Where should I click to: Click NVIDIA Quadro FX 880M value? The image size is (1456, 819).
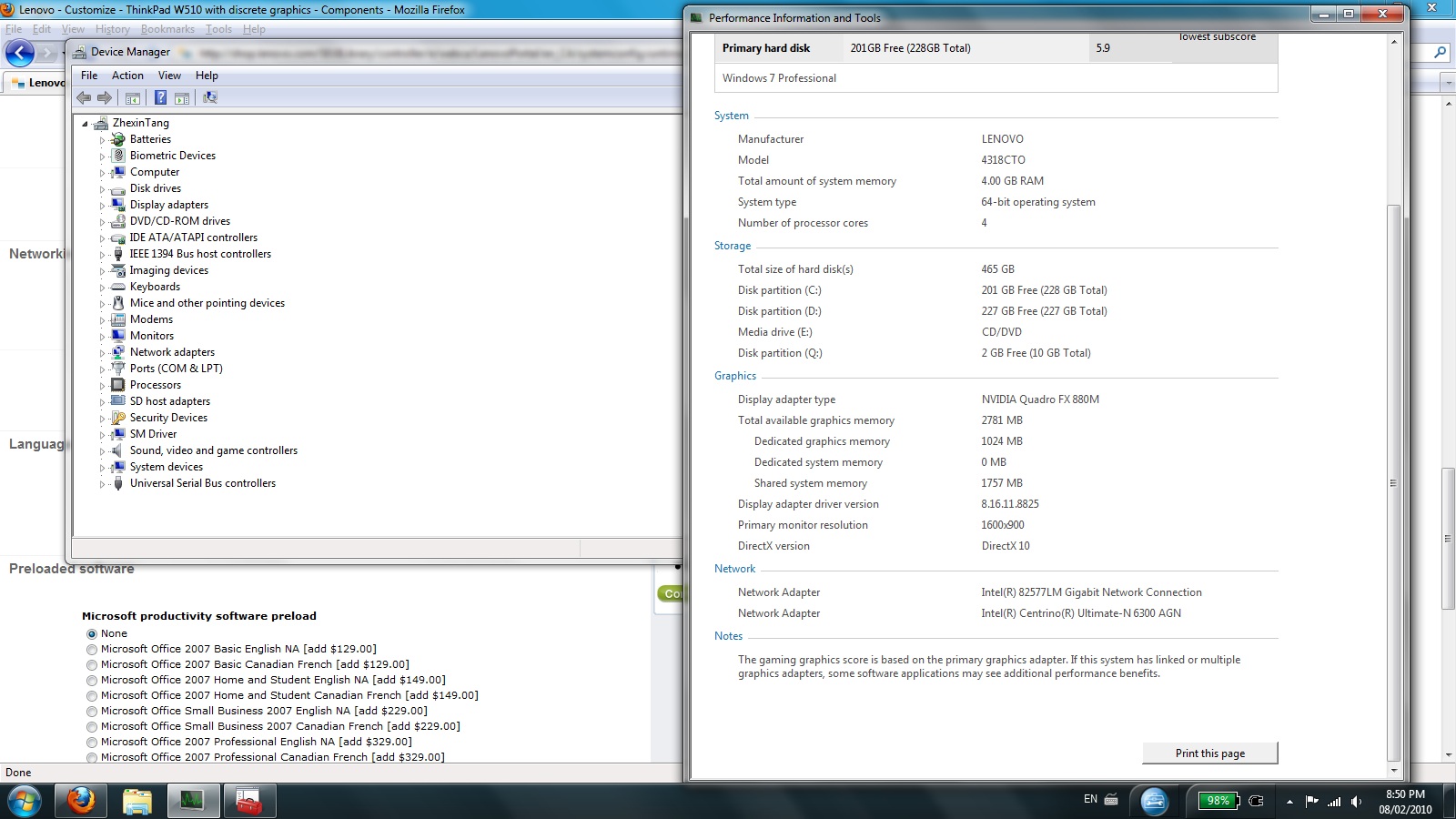click(1040, 399)
